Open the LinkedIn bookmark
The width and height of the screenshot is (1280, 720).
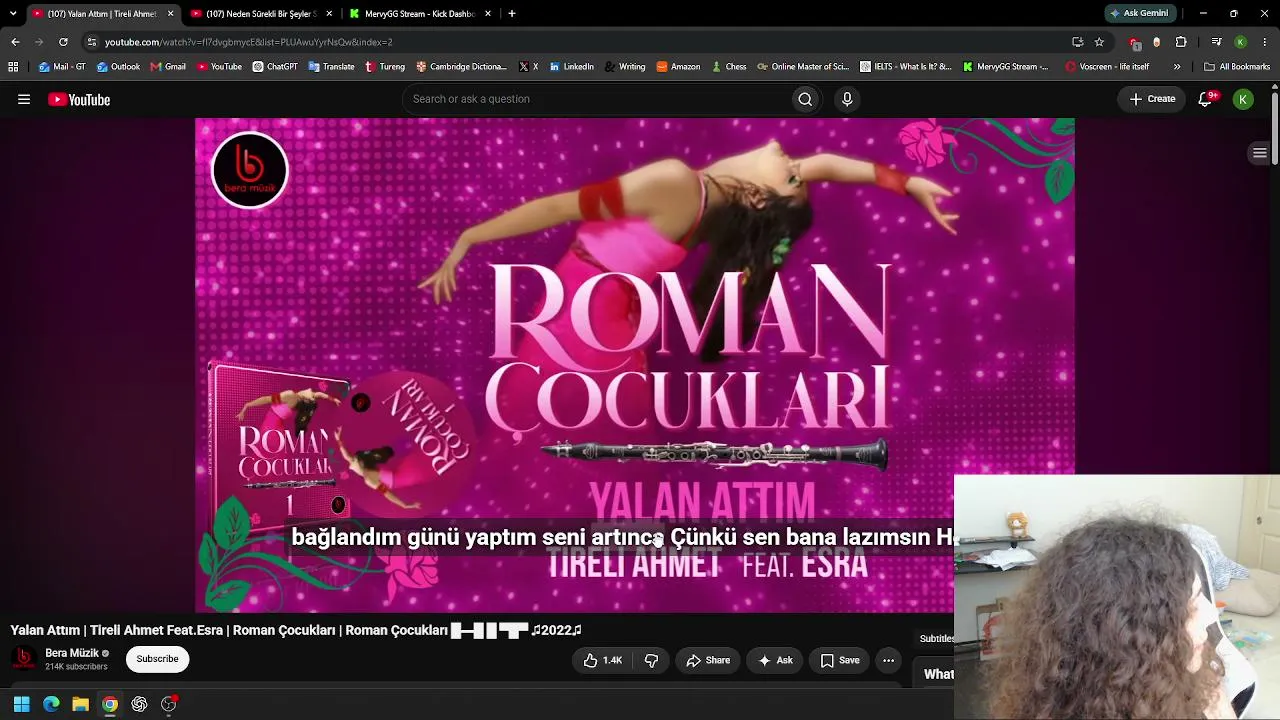point(571,67)
